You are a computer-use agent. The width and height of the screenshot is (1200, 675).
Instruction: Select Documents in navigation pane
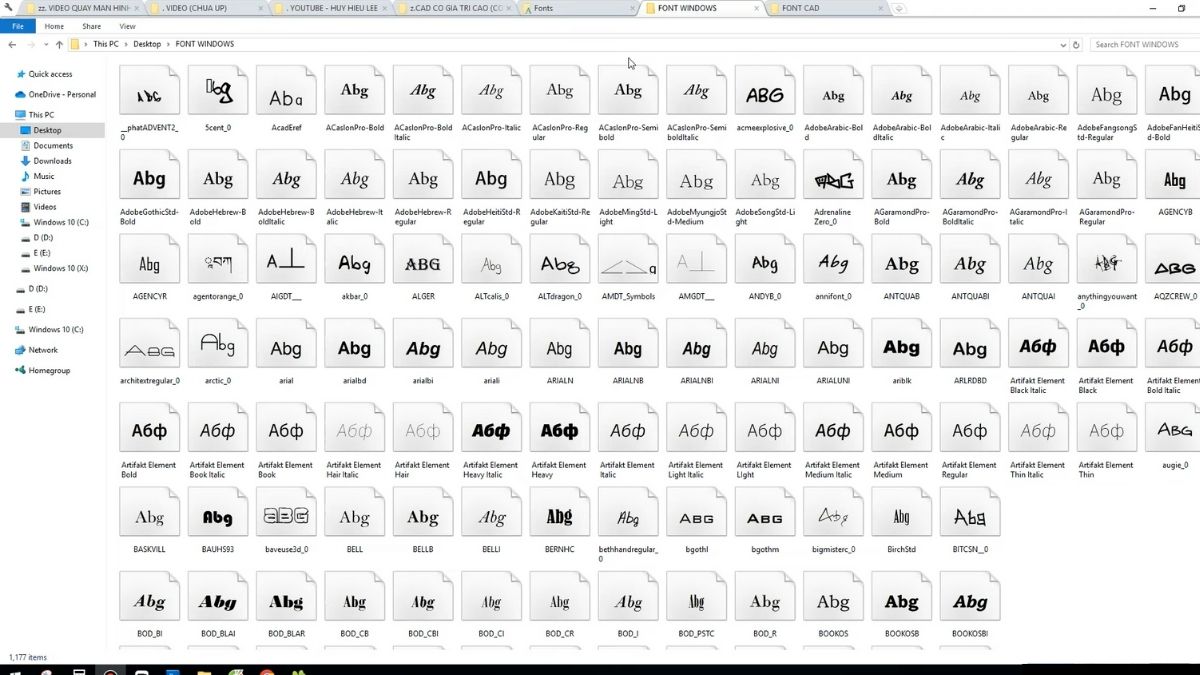(x=53, y=145)
